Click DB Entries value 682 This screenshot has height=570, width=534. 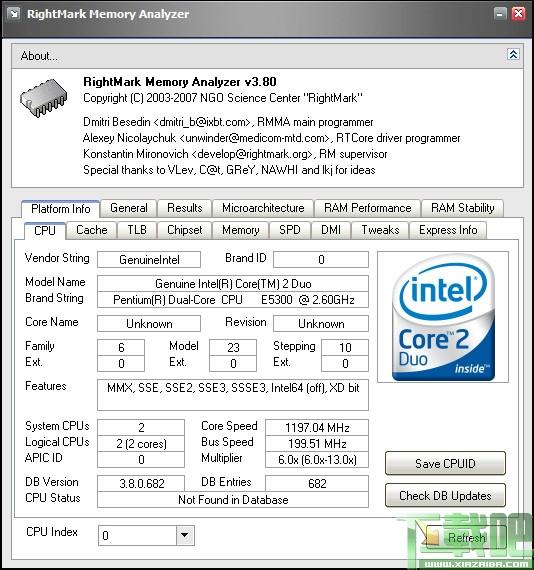tap(317, 483)
